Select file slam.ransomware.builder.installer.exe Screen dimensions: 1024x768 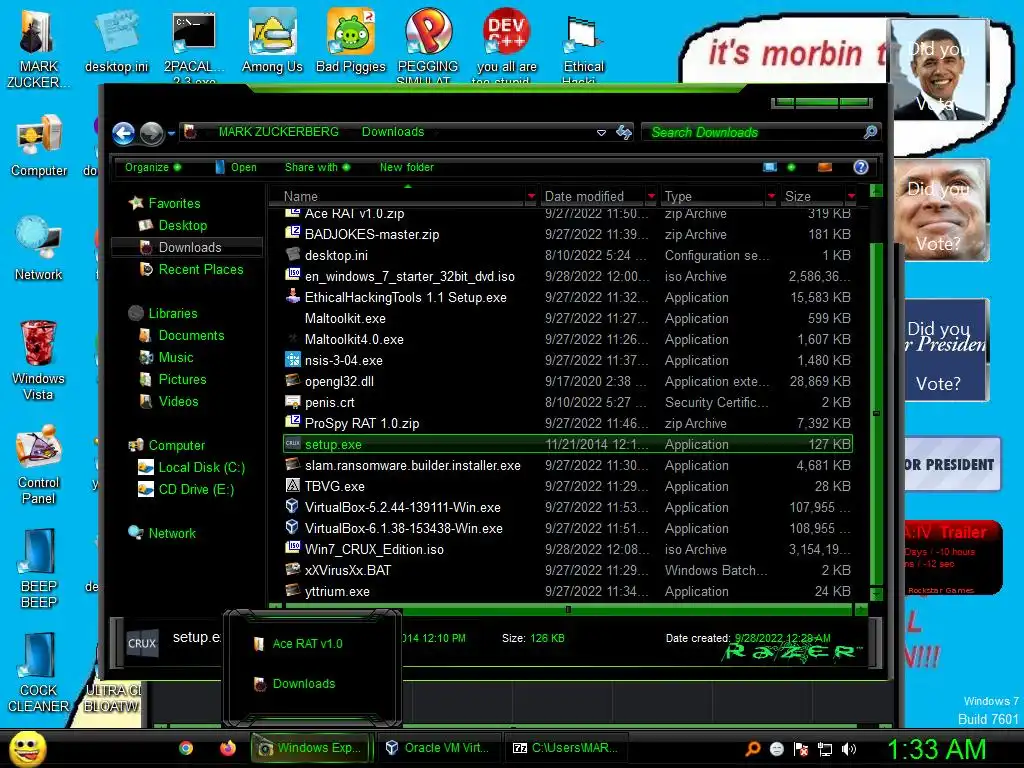pyautogui.click(x=568, y=466)
